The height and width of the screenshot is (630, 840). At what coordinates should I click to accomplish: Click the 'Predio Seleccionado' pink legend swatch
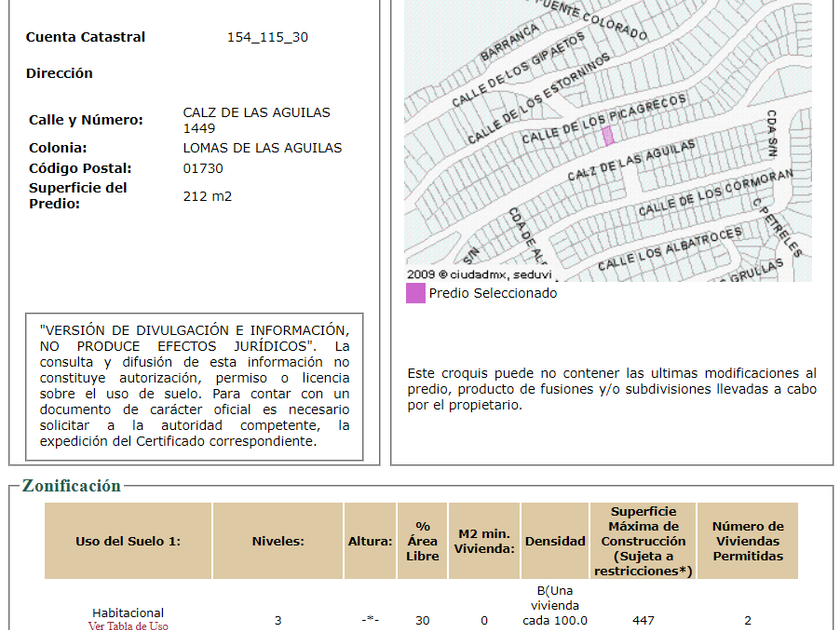[x=415, y=293]
